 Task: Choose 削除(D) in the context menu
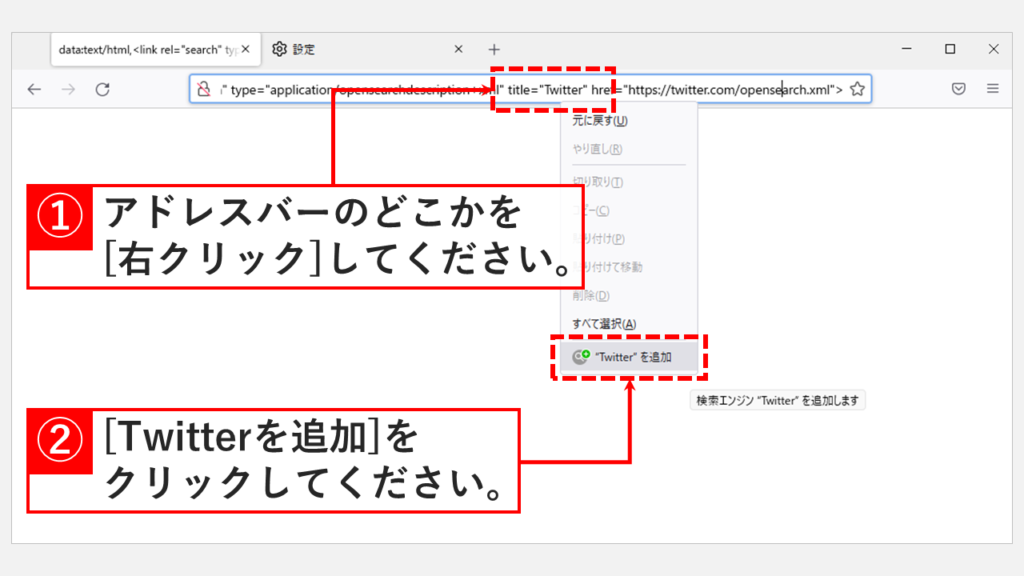[590, 296]
